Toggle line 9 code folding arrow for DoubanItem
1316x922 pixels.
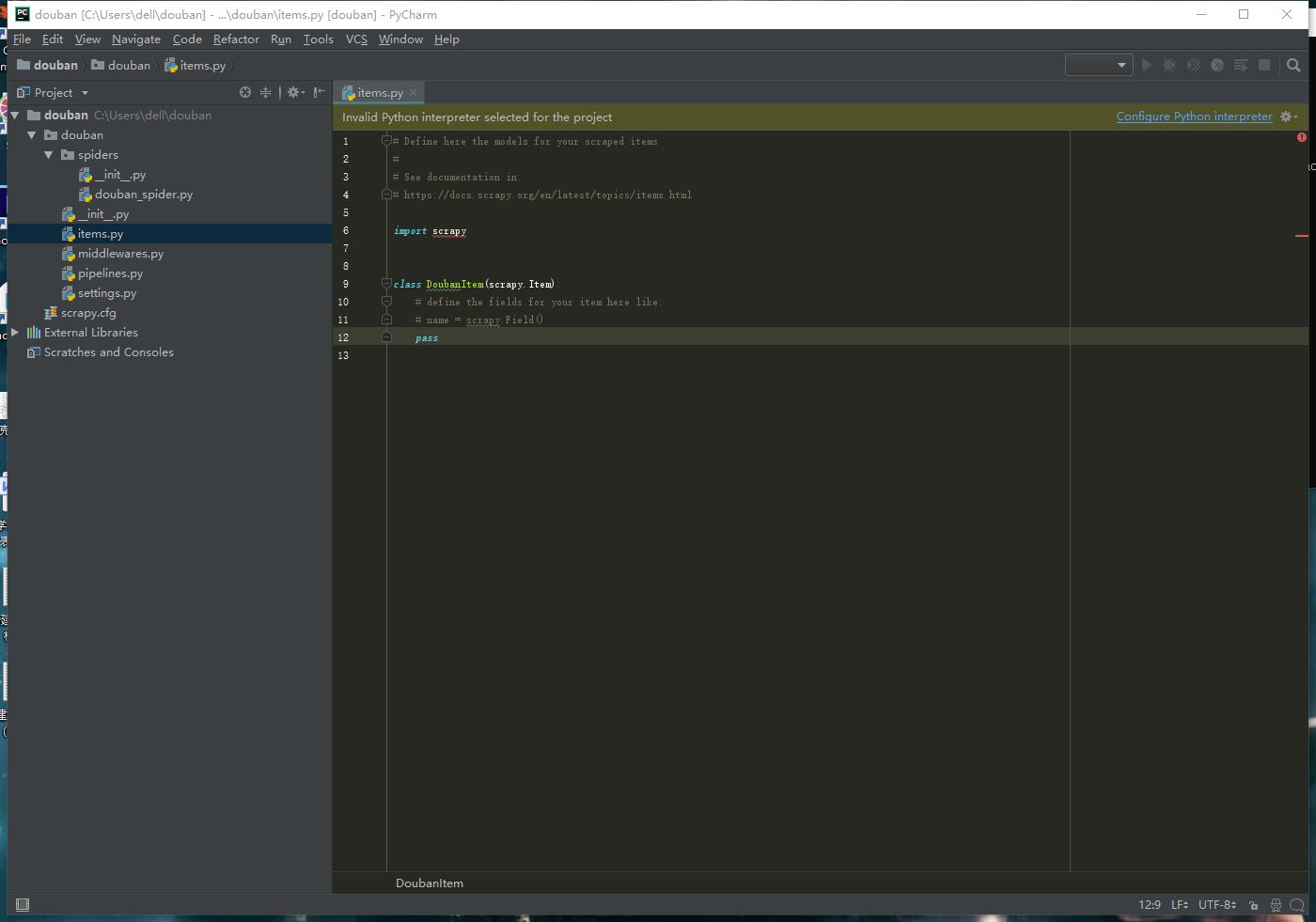(385, 283)
